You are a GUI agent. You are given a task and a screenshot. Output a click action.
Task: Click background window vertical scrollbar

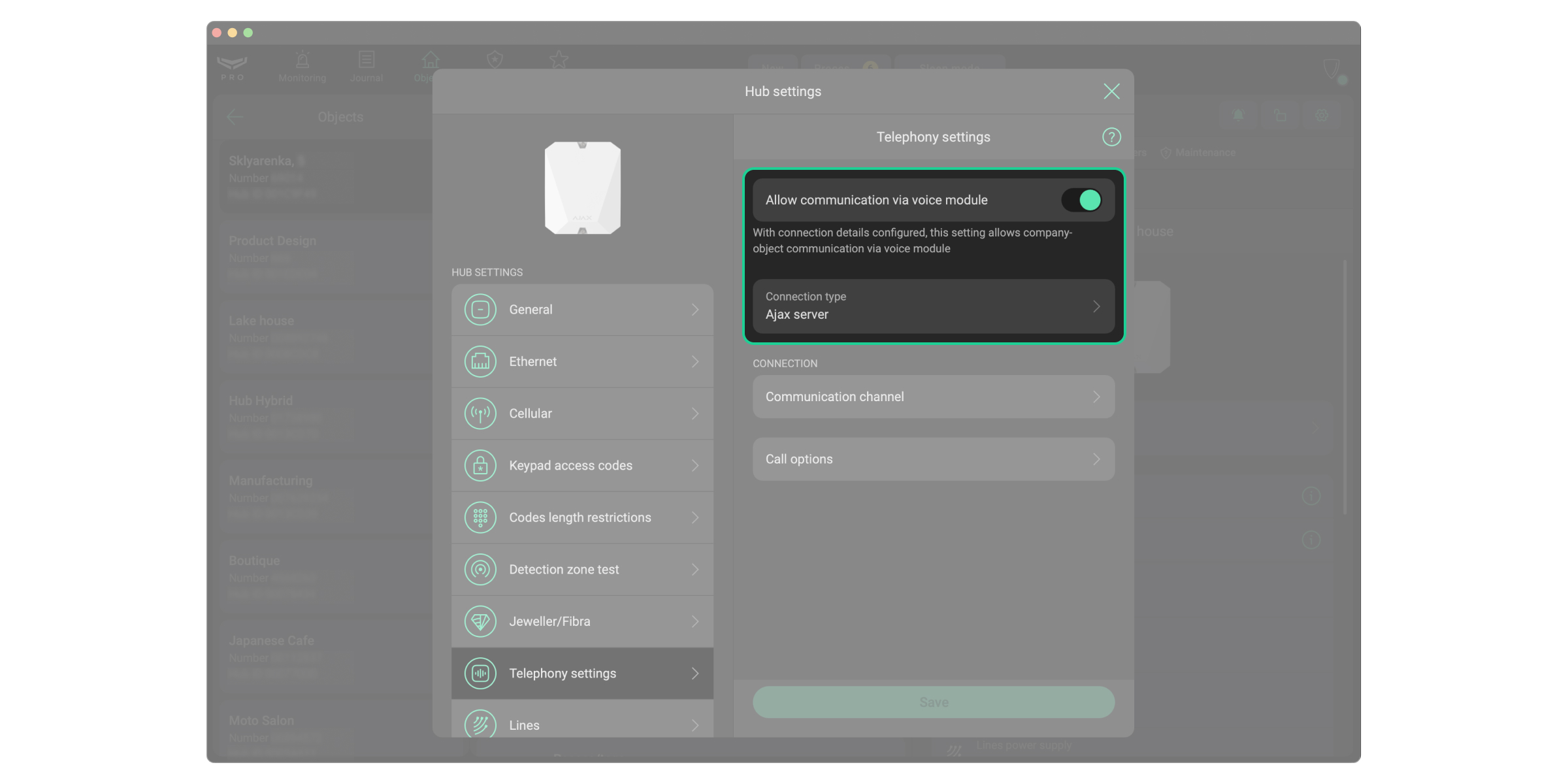[x=1345, y=387]
